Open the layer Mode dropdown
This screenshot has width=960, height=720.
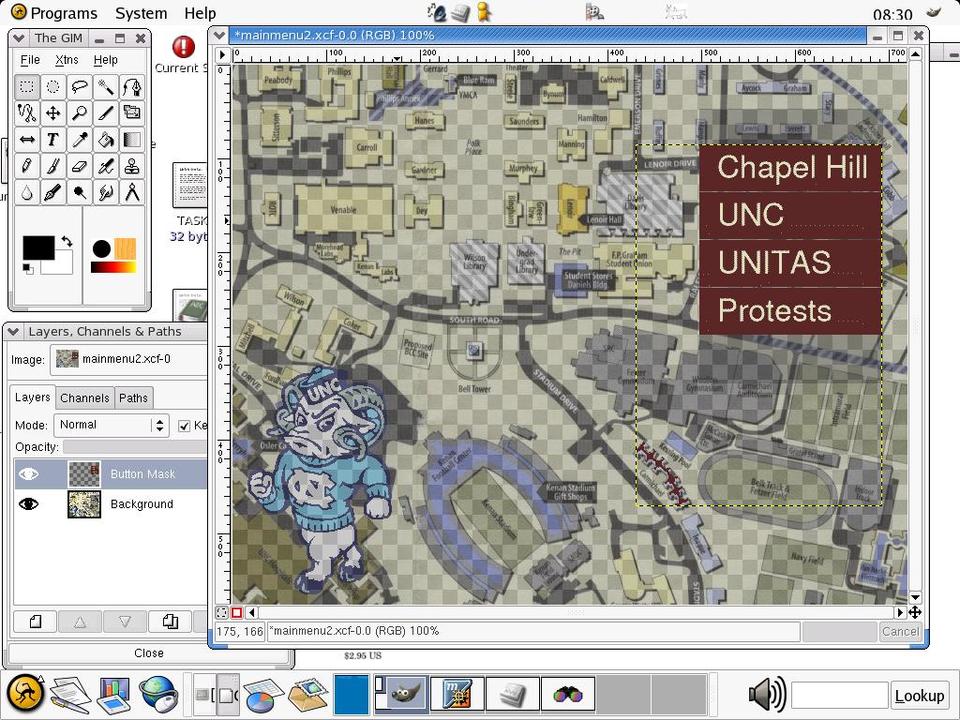[110, 425]
